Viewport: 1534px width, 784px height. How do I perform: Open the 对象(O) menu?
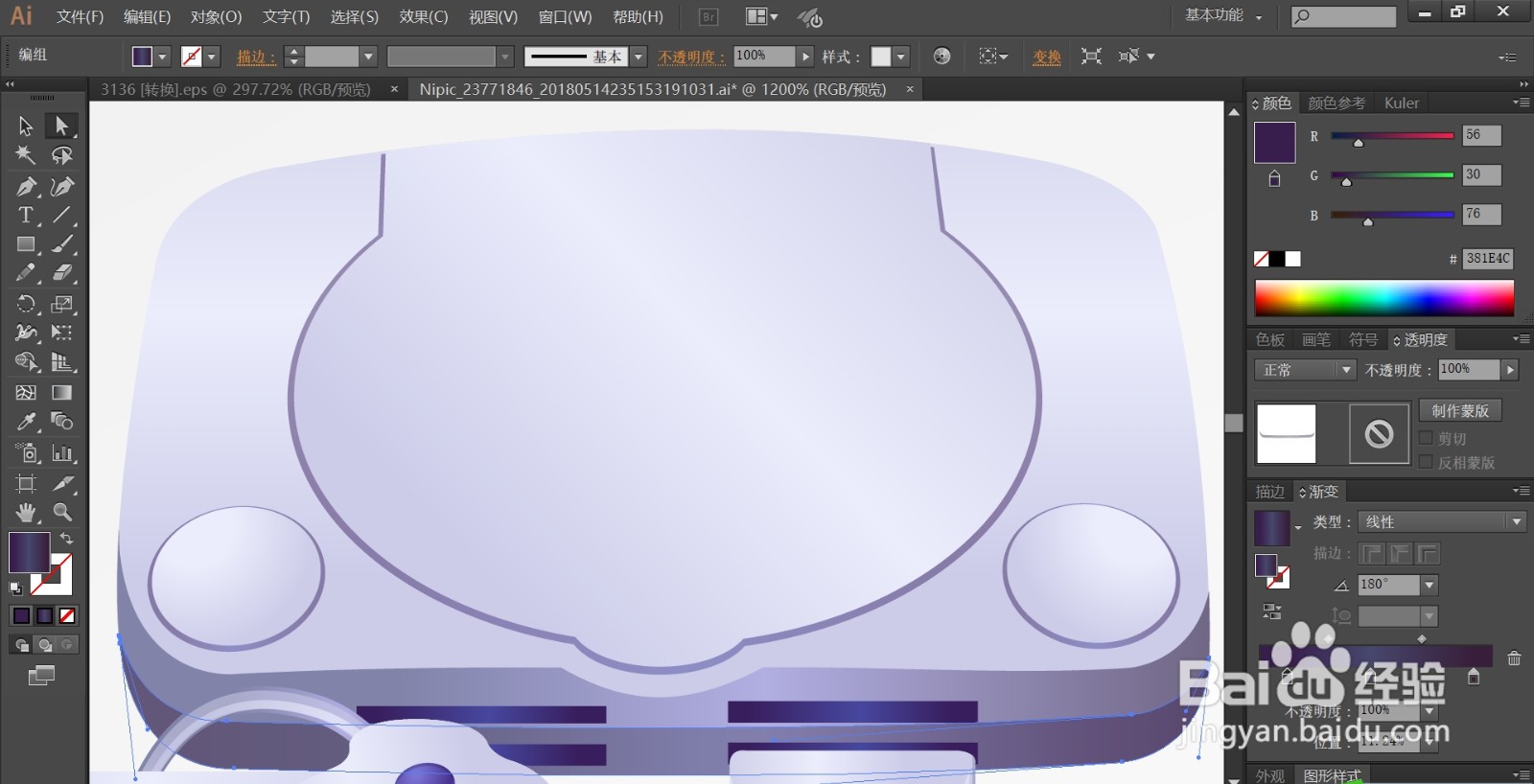216,16
